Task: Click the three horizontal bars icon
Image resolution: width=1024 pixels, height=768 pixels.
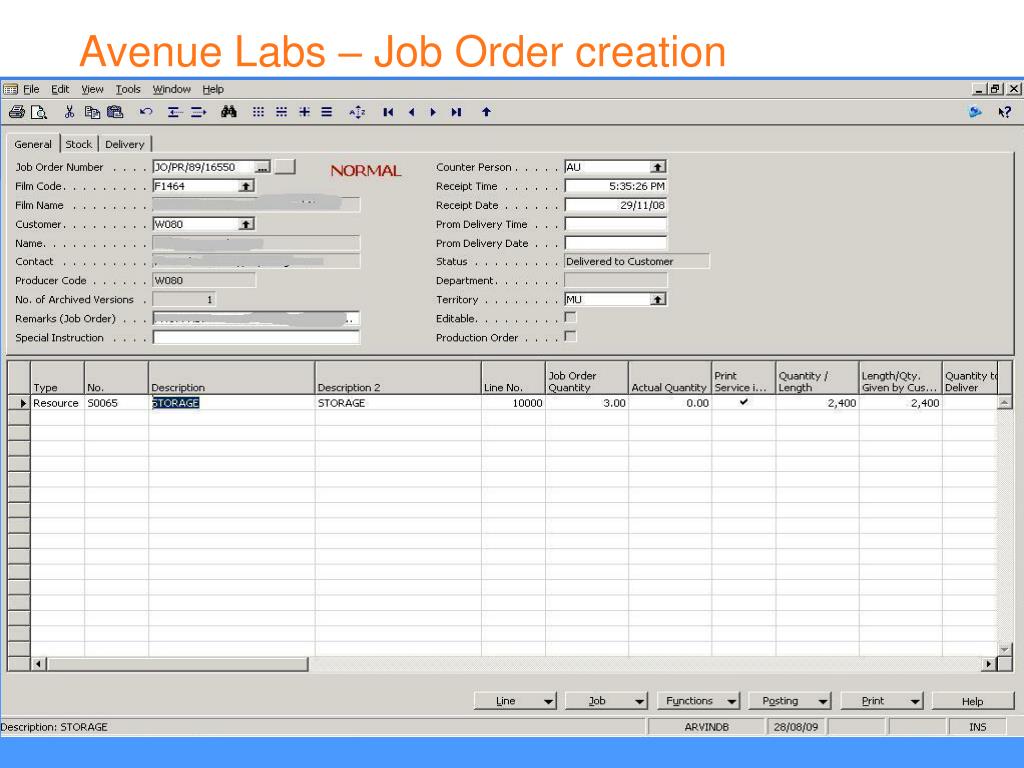Action: click(327, 112)
